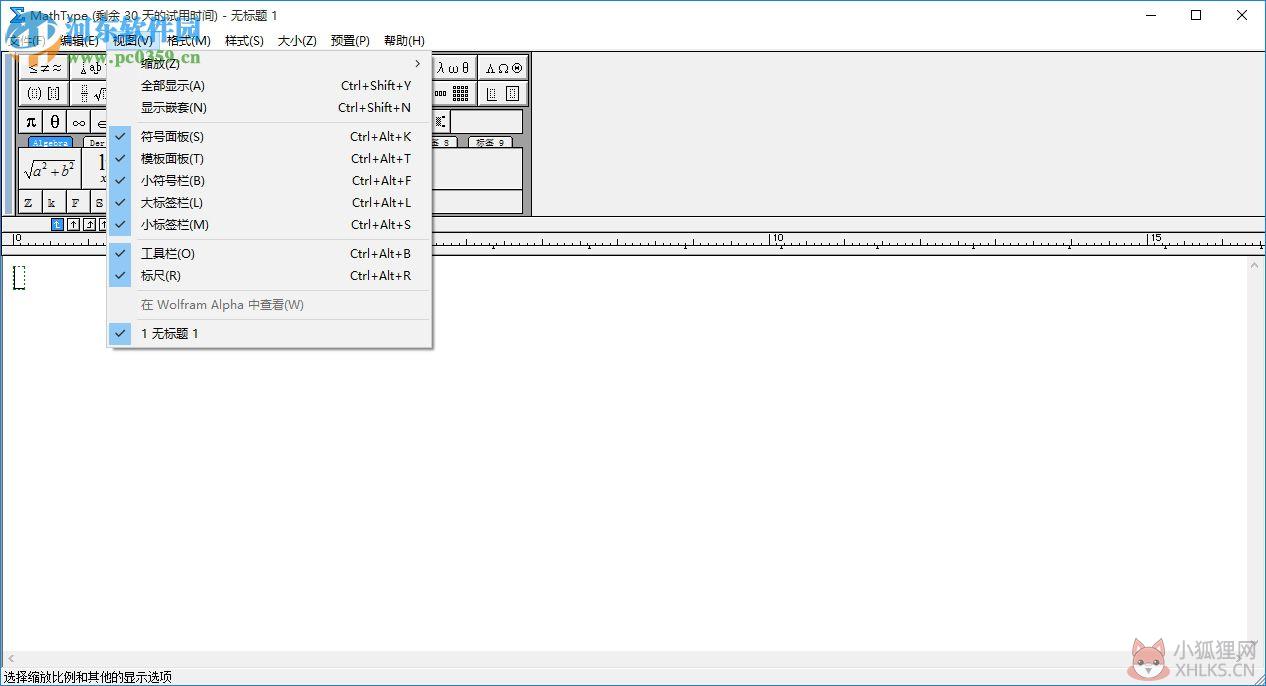The image size is (1266, 686).
Task: Click 在 Wolfram Alpha 中查看(W)
Action: (270, 305)
